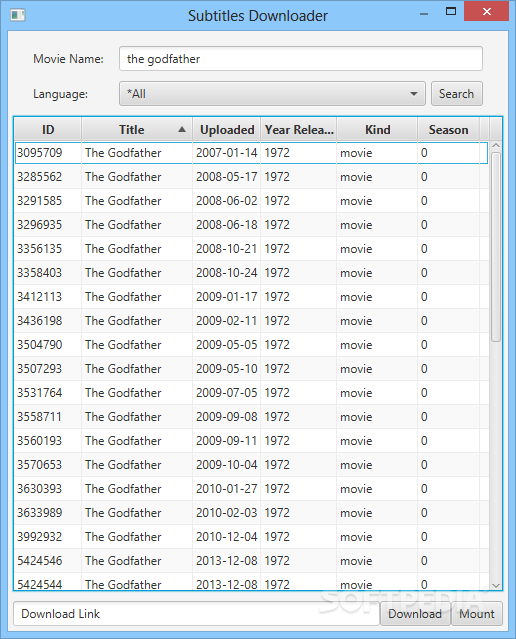The image size is (516, 639).
Task: Click upload date 2008-06-18
Action: [x=227, y=225]
